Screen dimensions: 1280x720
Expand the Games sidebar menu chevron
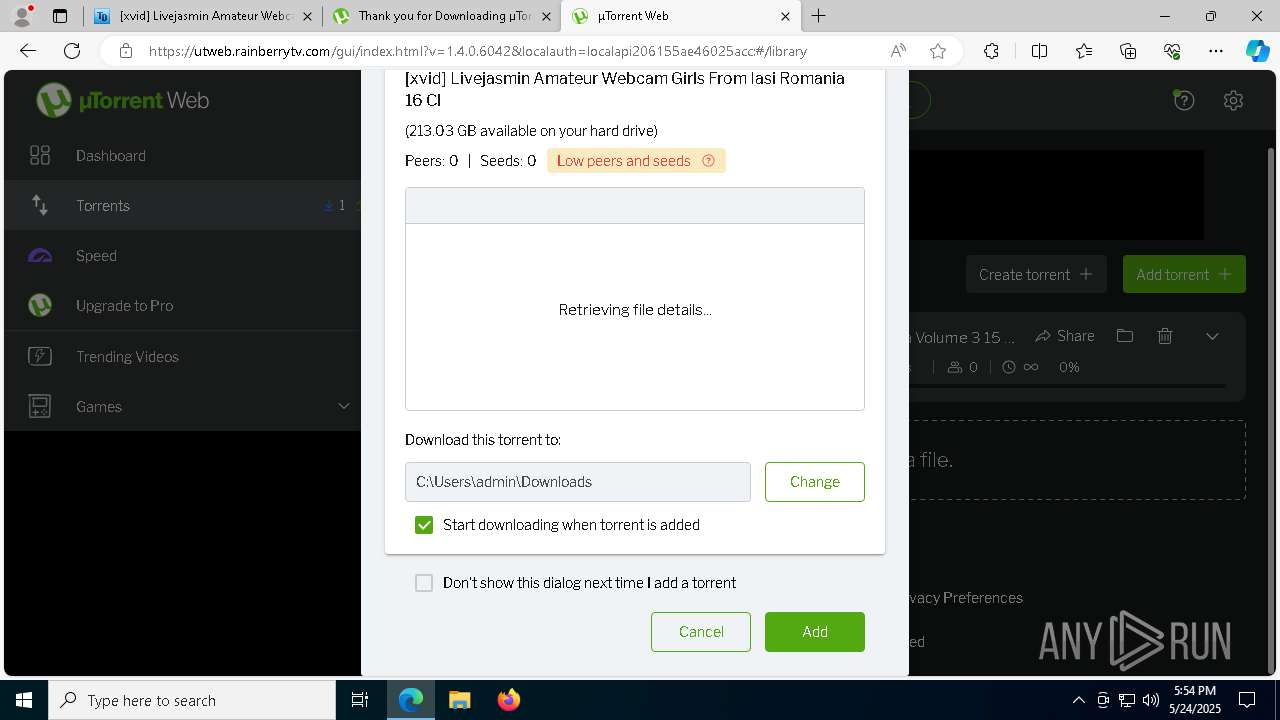coord(344,406)
